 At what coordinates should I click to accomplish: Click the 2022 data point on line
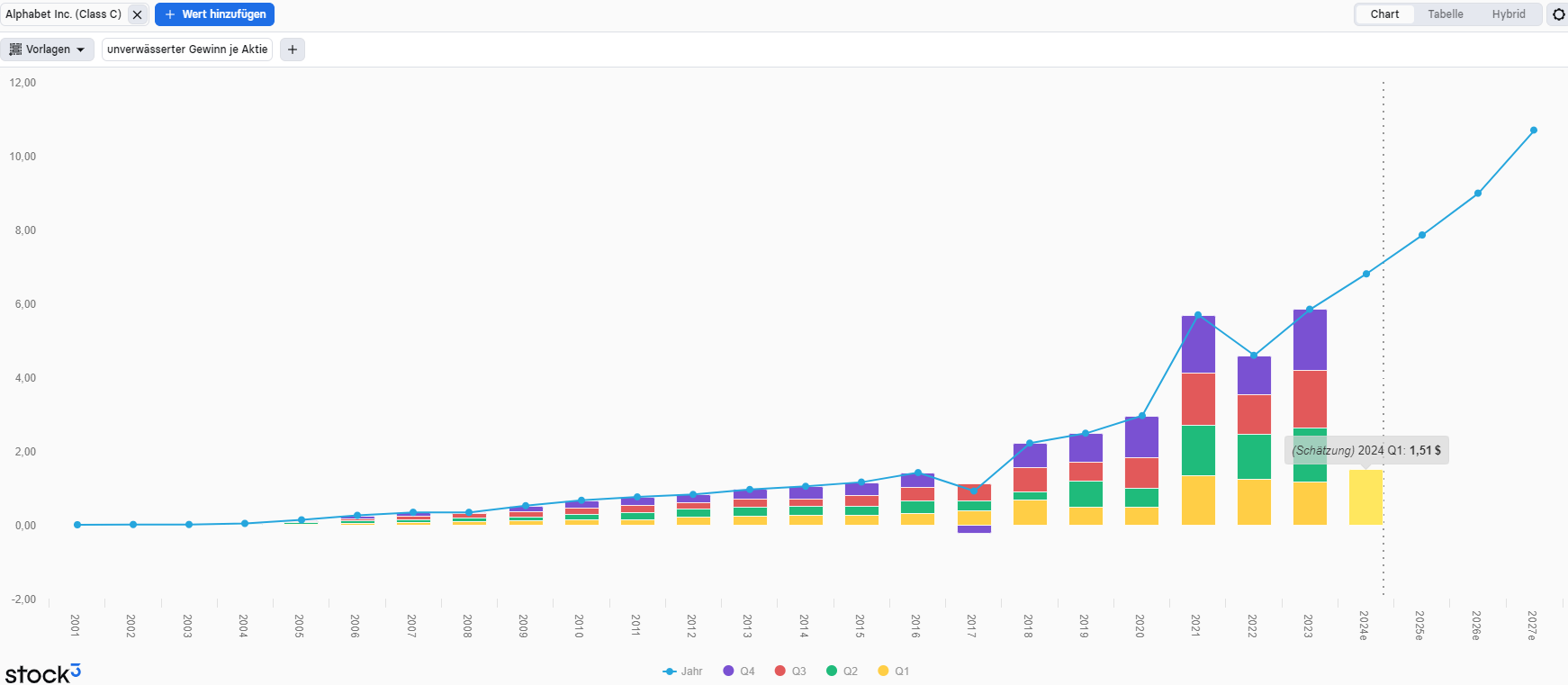pos(1254,356)
